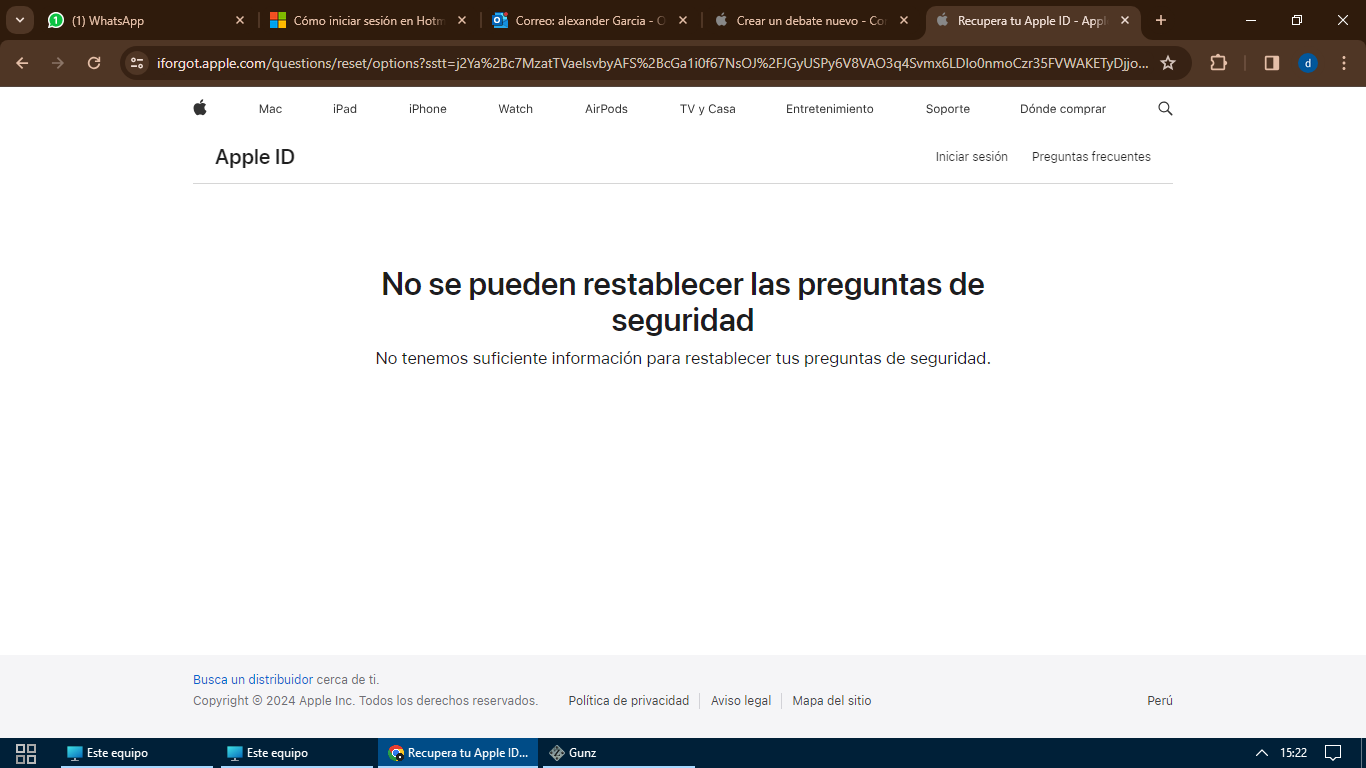Show hidden system tray icons chevron

tap(1262, 753)
